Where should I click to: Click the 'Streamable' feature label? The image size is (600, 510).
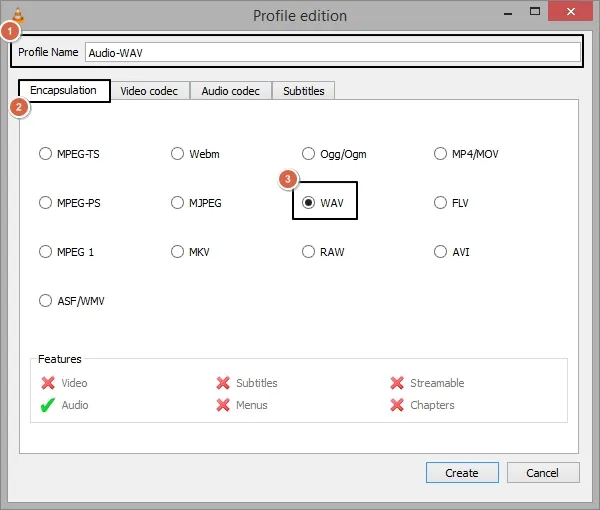437,383
